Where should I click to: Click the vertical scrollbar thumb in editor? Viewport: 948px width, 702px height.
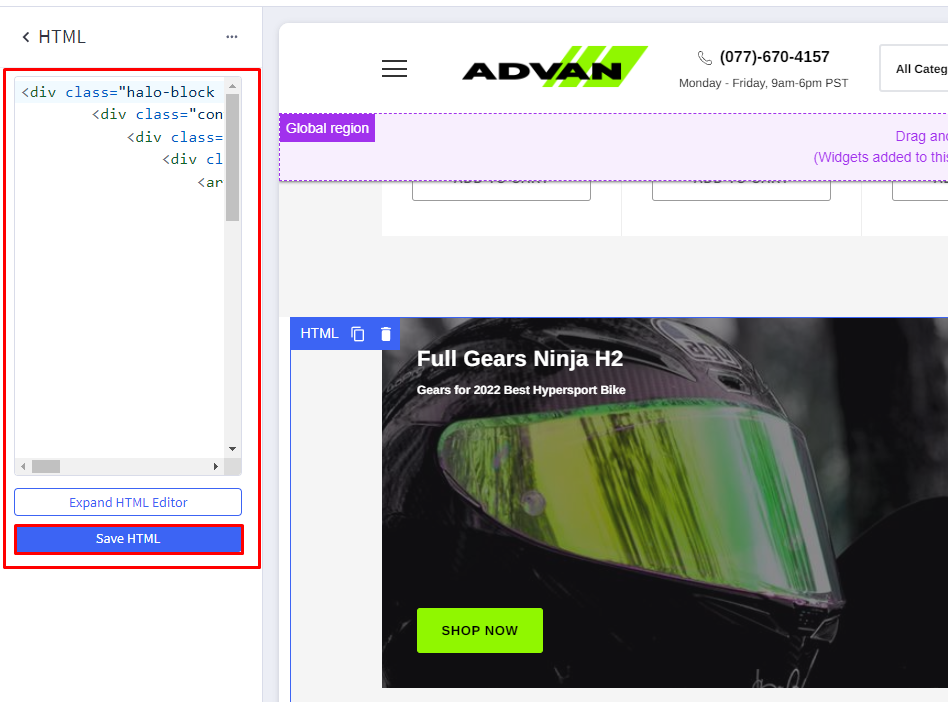pos(232,157)
